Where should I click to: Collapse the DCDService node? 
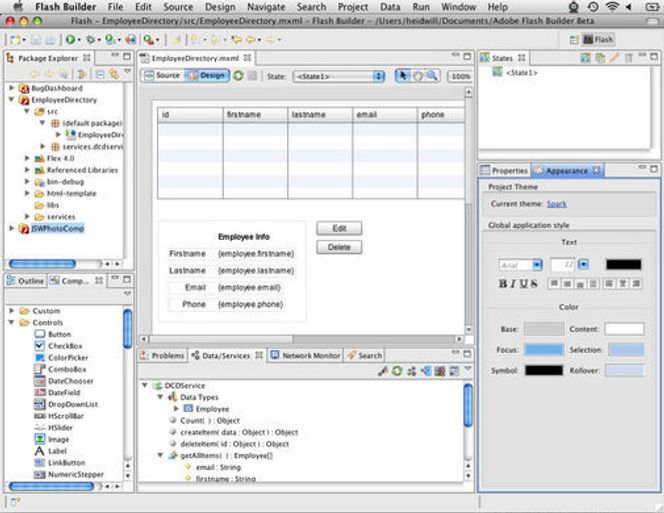pos(145,385)
